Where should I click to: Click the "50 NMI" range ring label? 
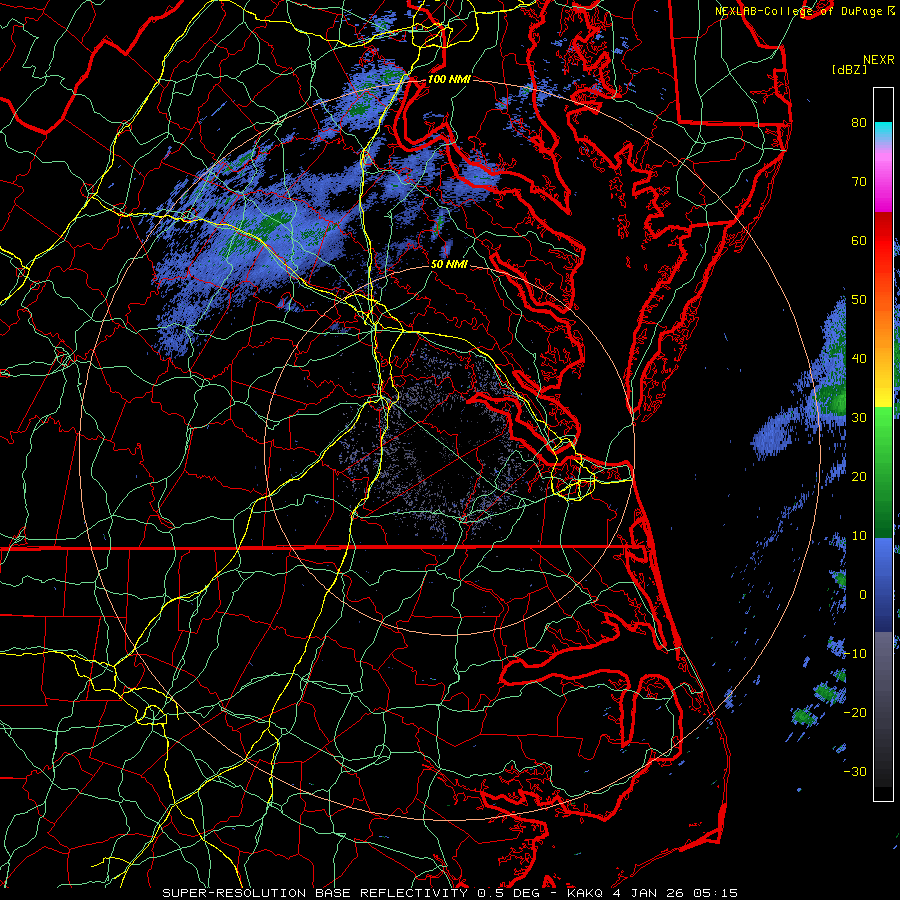click(449, 265)
